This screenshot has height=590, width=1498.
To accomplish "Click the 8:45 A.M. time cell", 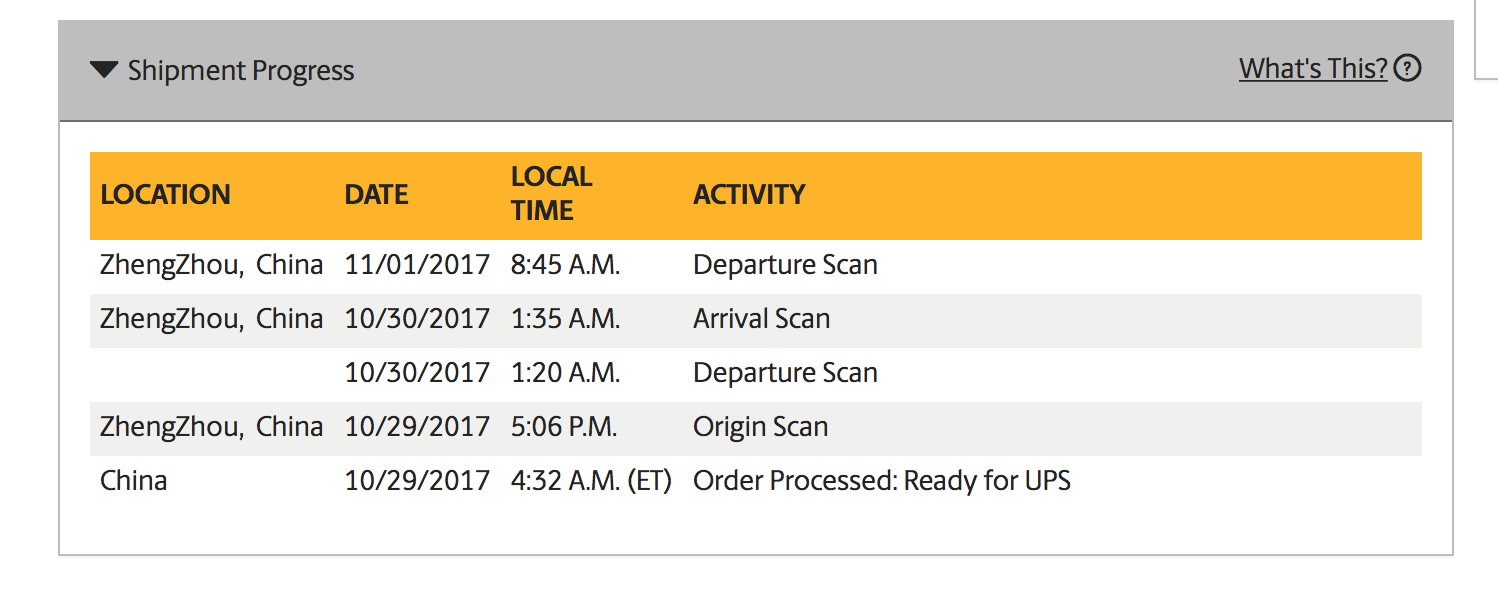I will point(565,265).
